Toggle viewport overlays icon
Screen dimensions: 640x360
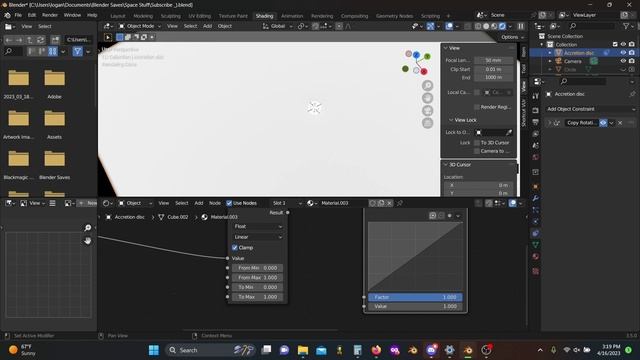[x=449, y=26]
